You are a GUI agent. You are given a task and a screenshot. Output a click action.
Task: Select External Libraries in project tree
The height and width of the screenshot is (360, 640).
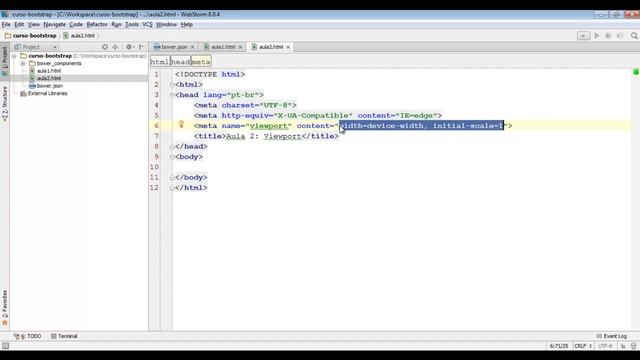point(44,93)
